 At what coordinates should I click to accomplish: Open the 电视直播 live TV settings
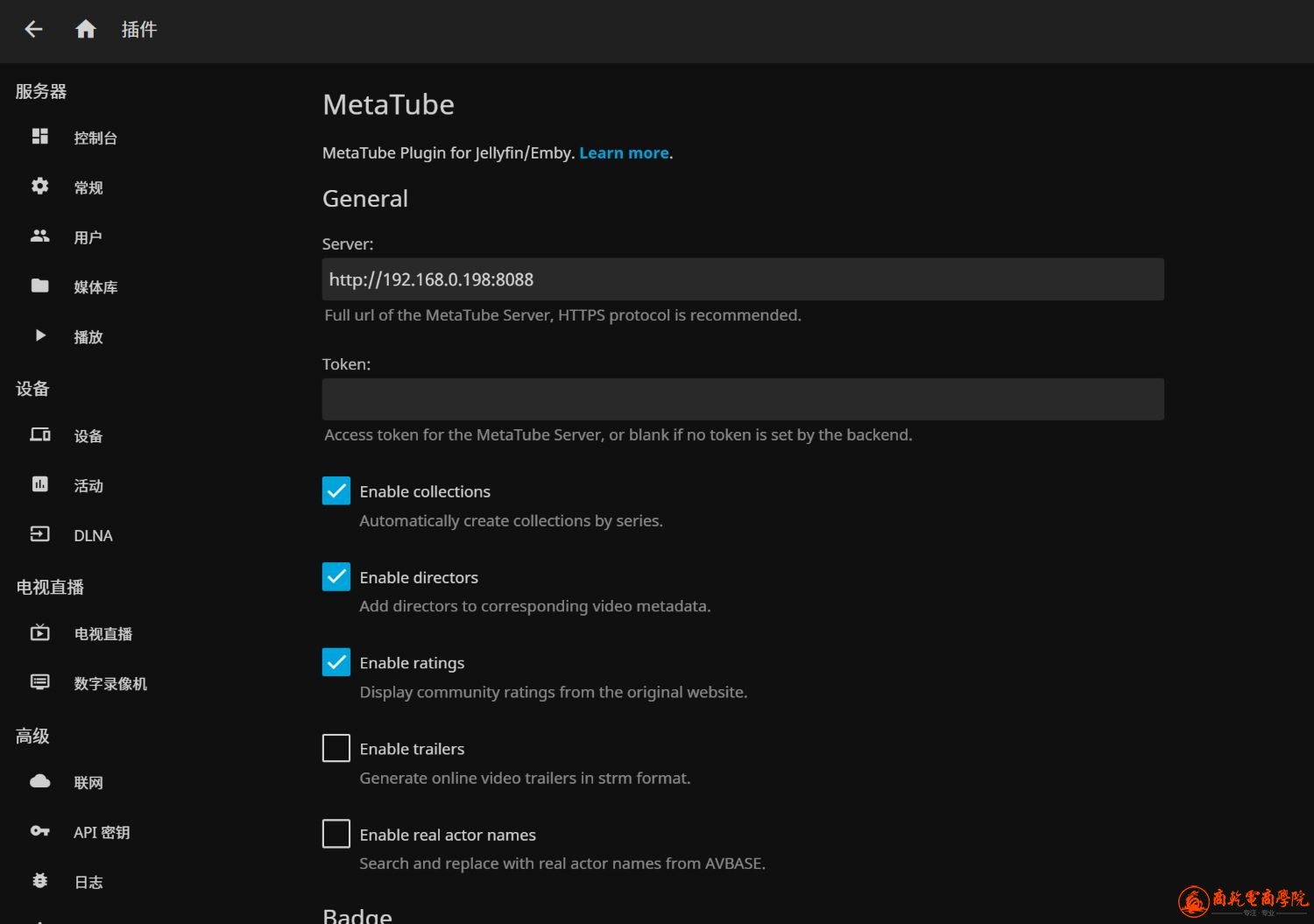coord(102,633)
